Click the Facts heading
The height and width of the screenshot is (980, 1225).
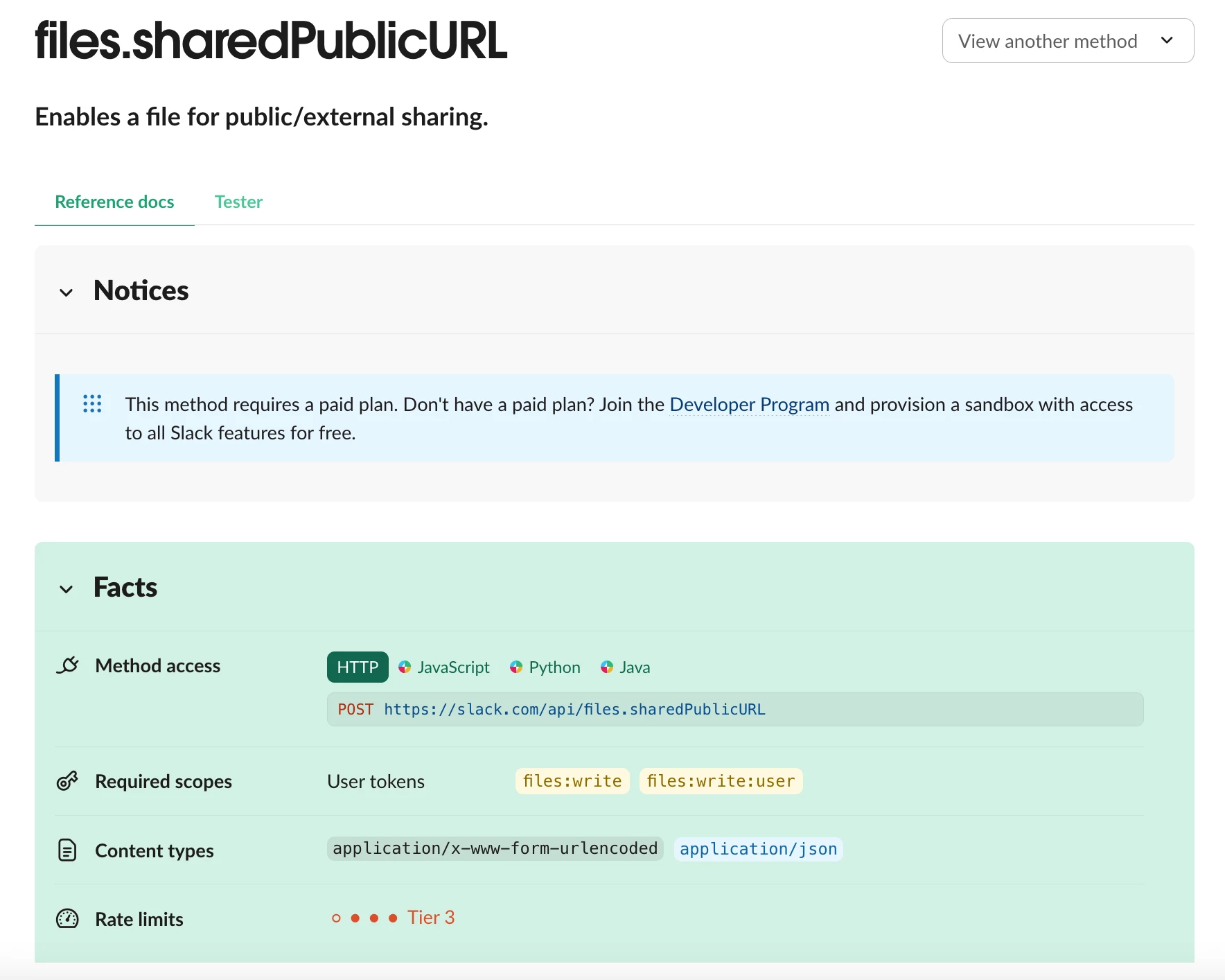point(125,587)
